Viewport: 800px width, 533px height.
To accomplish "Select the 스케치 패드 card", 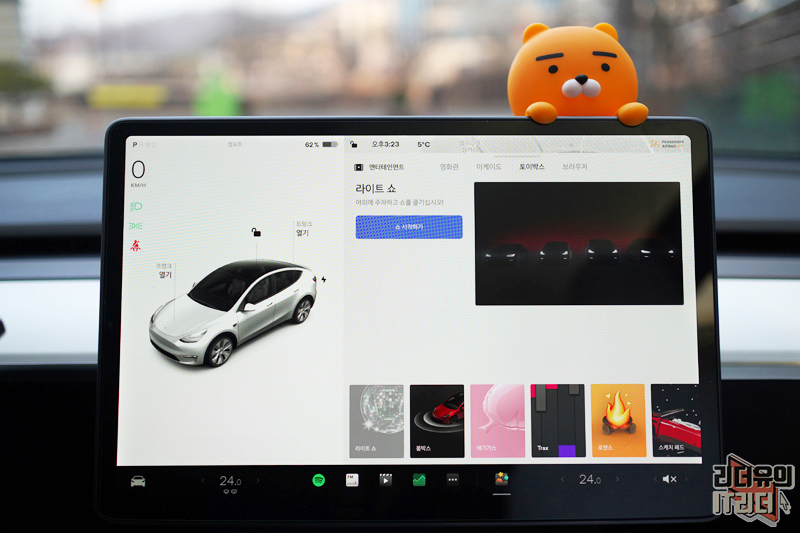I will [x=677, y=420].
